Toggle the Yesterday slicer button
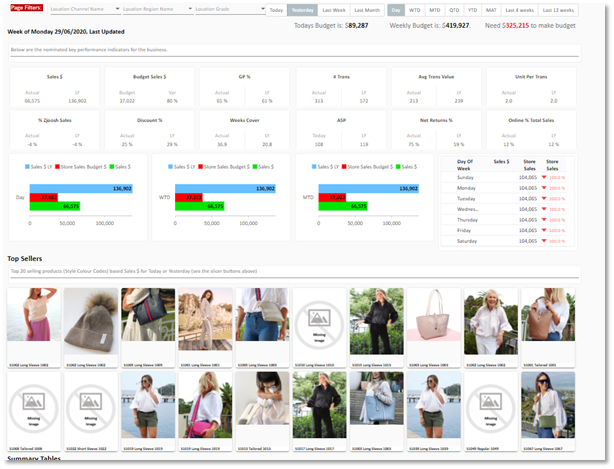The height and width of the screenshot is (469, 614). click(x=302, y=9)
